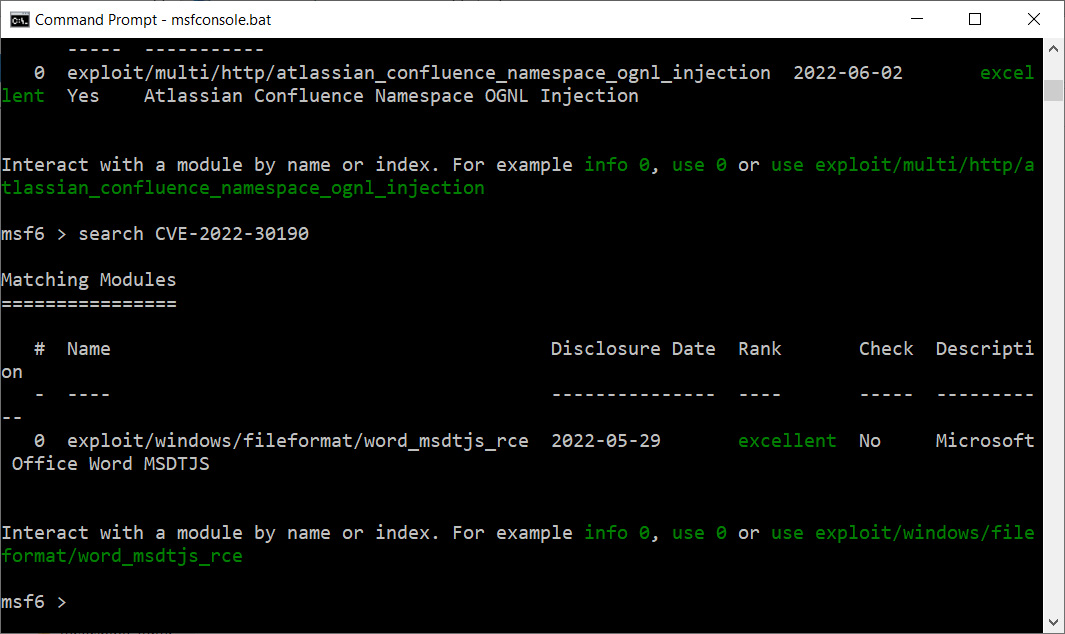
Task: Click the Disclosure Date column header text
Action: 632,348
